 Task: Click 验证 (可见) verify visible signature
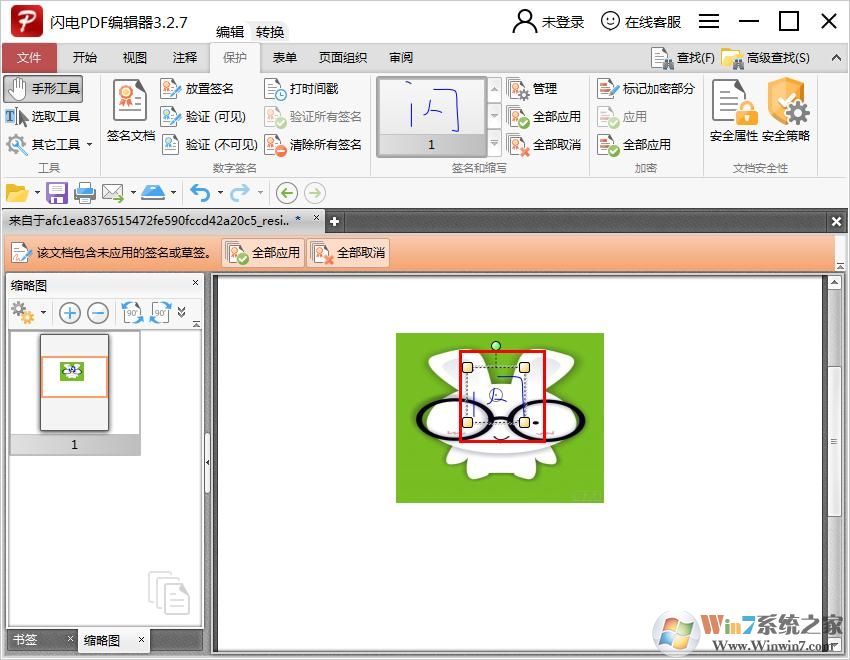click(203, 117)
